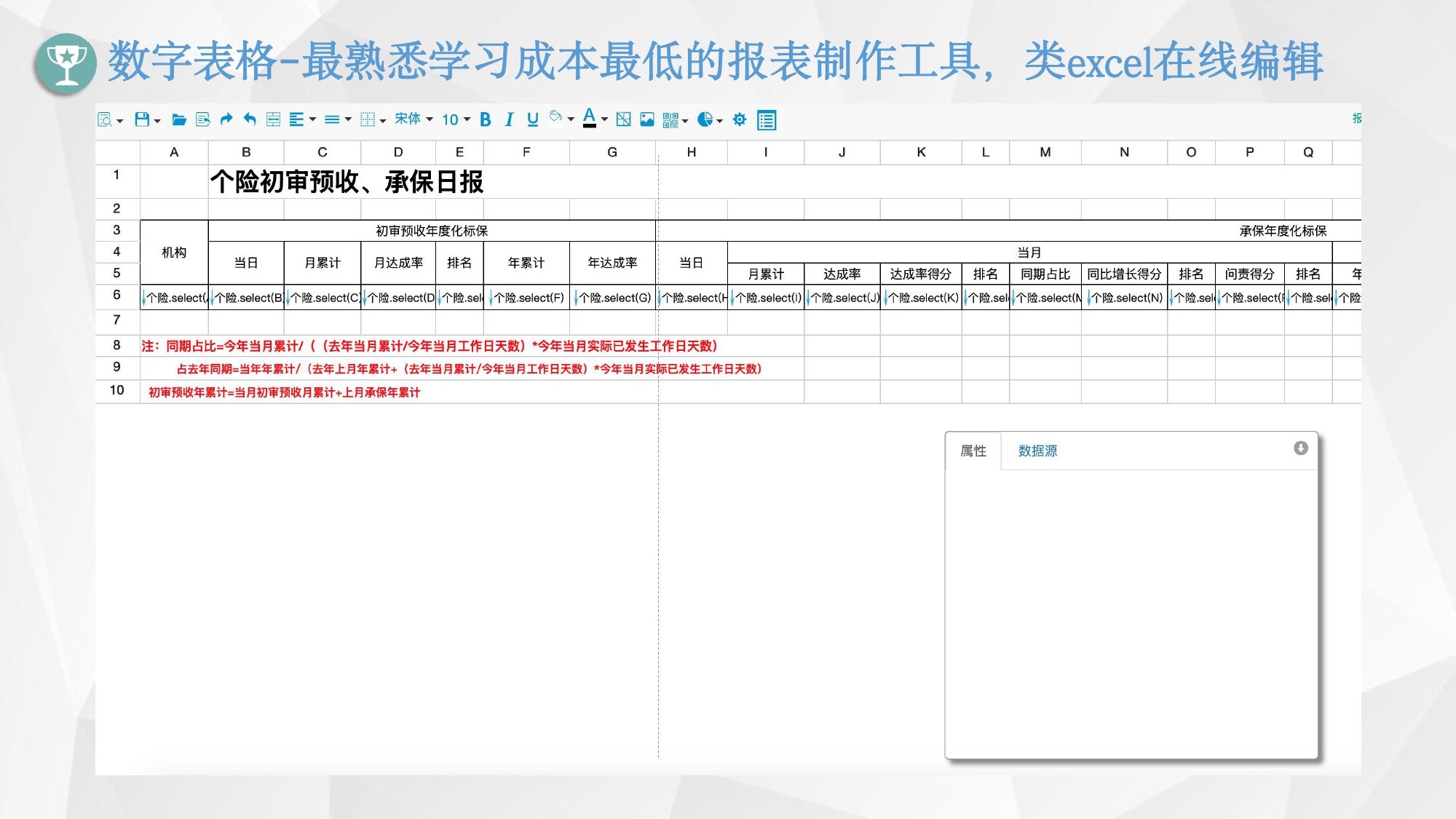The width and height of the screenshot is (1456, 819).
Task: Click the import file icon
Action: 203,119
